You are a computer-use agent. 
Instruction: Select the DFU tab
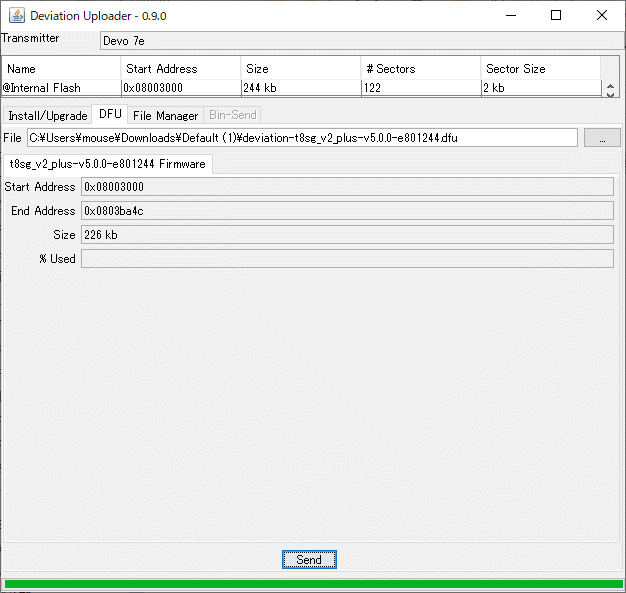point(110,114)
